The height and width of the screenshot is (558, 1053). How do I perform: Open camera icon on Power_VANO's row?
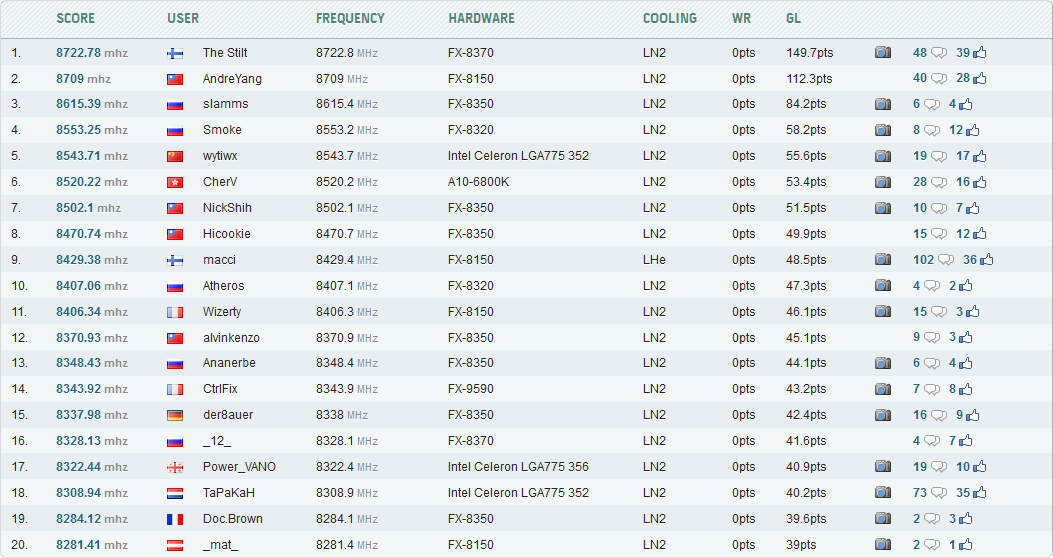tap(882, 467)
